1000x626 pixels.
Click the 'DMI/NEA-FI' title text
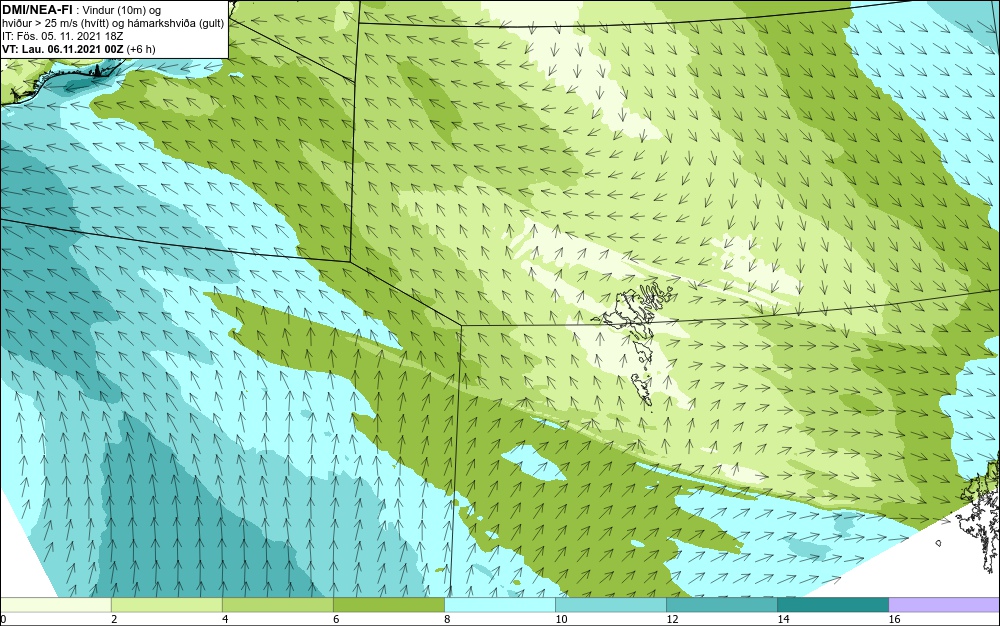click(37, 9)
